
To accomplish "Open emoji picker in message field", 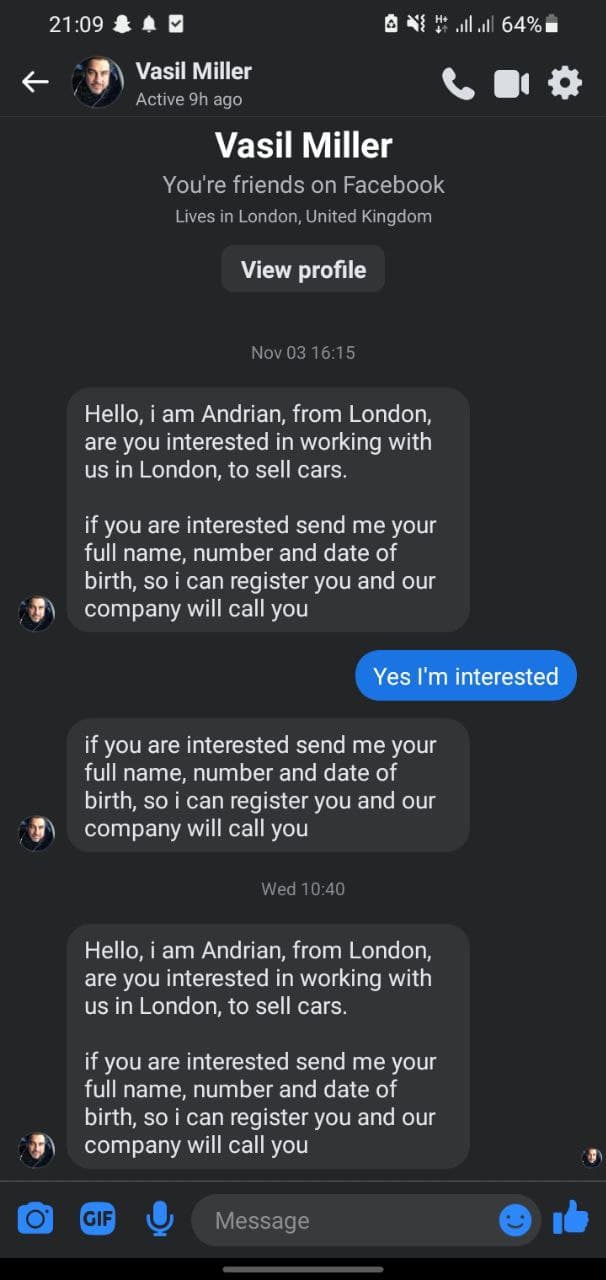I will [515, 1220].
